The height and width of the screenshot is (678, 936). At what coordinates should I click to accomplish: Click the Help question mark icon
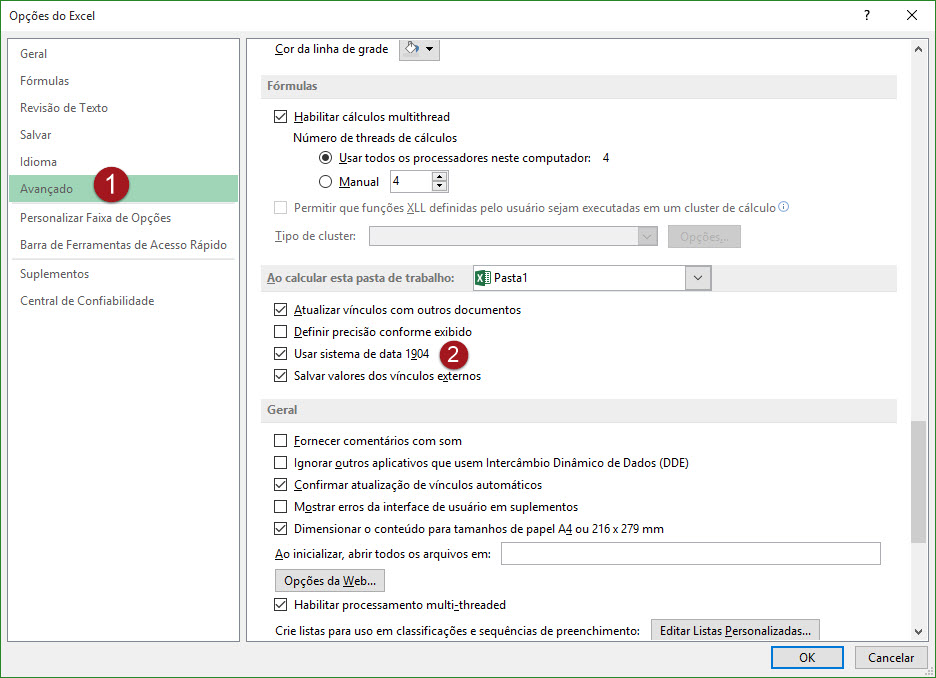pyautogui.click(x=867, y=16)
